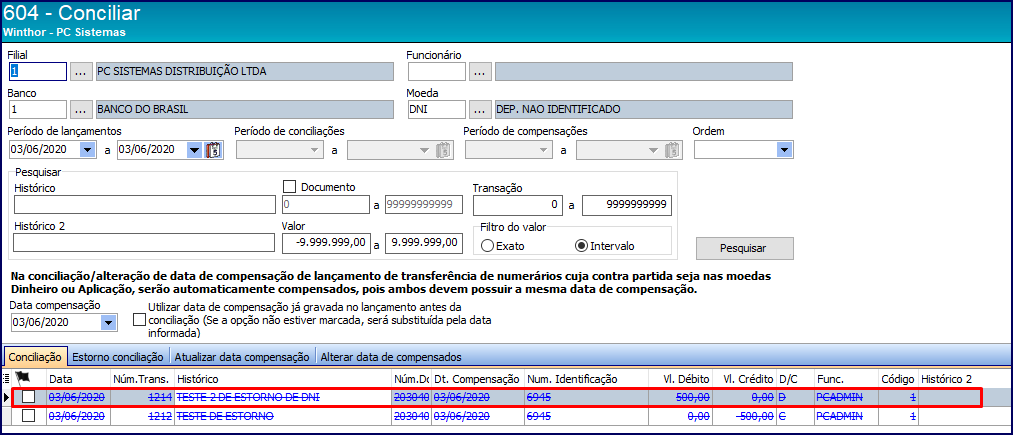Expand the Data compensação date dropdown

coord(108,322)
